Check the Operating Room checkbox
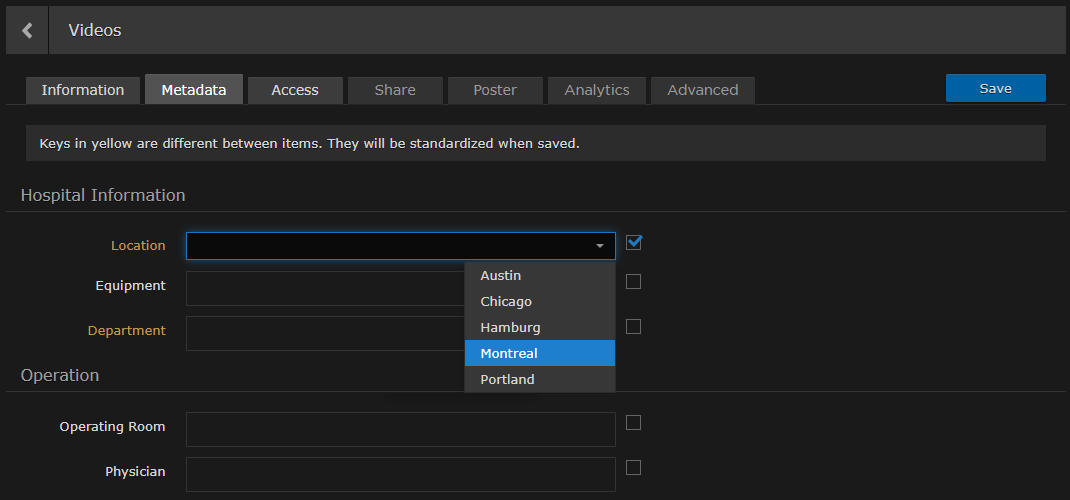The width and height of the screenshot is (1070, 500). coord(633,423)
